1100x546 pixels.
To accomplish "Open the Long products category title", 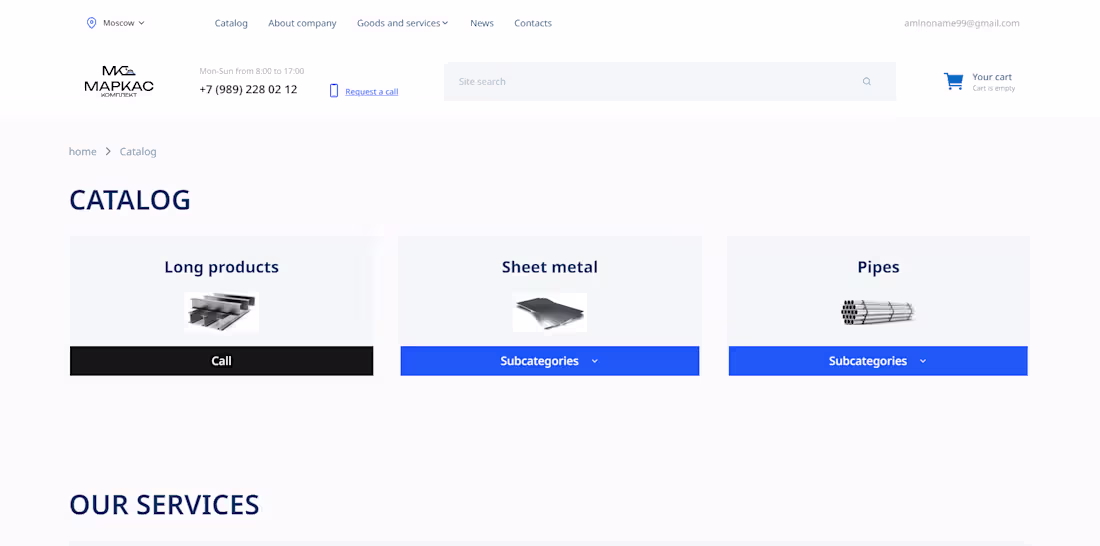I will tap(222, 267).
